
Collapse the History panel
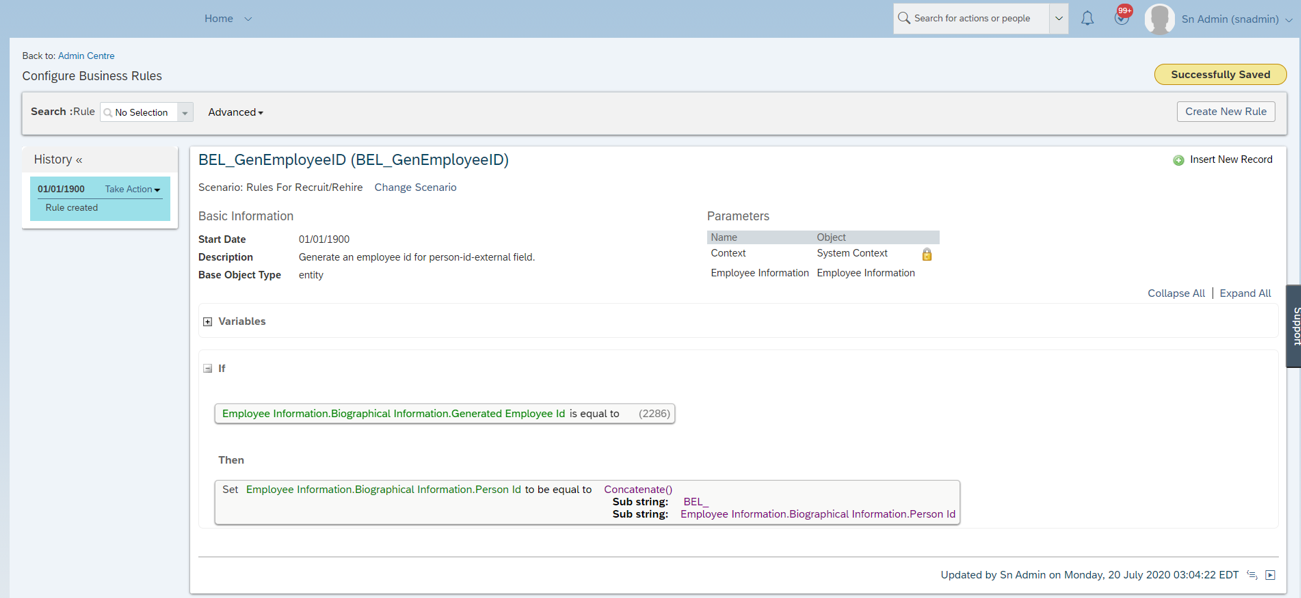point(79,160)
